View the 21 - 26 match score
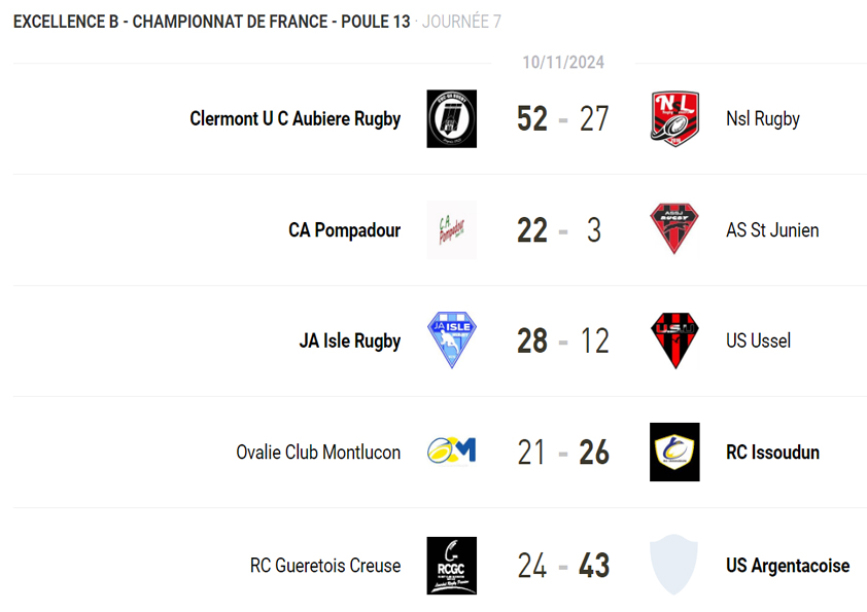867x612 pixels. [x=562, y=452]
